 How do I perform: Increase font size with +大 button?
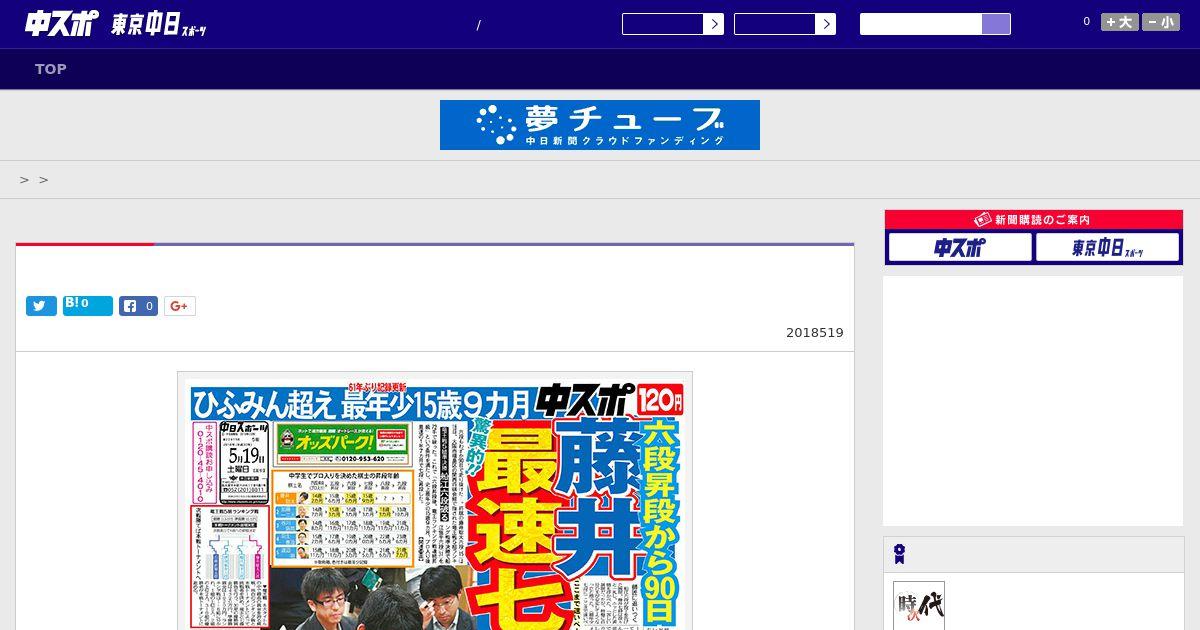click(1120, 22)
